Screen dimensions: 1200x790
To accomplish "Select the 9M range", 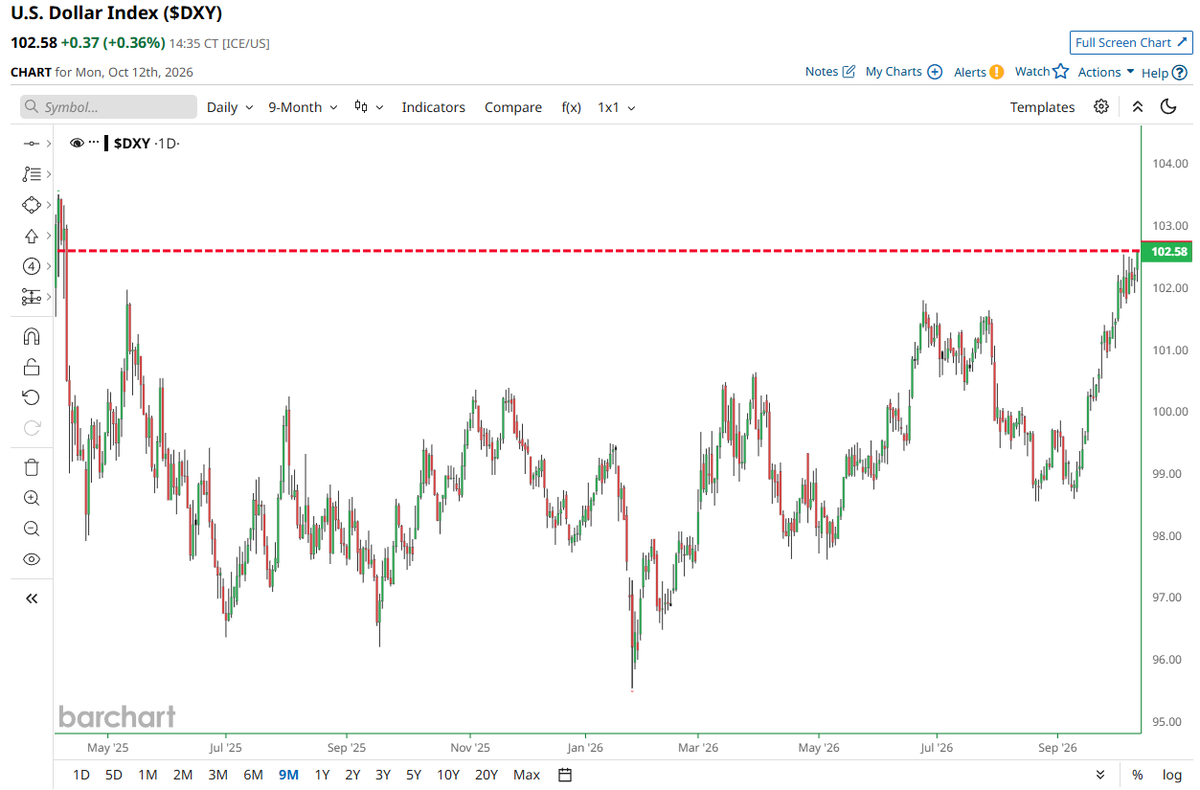I will 289,775.
